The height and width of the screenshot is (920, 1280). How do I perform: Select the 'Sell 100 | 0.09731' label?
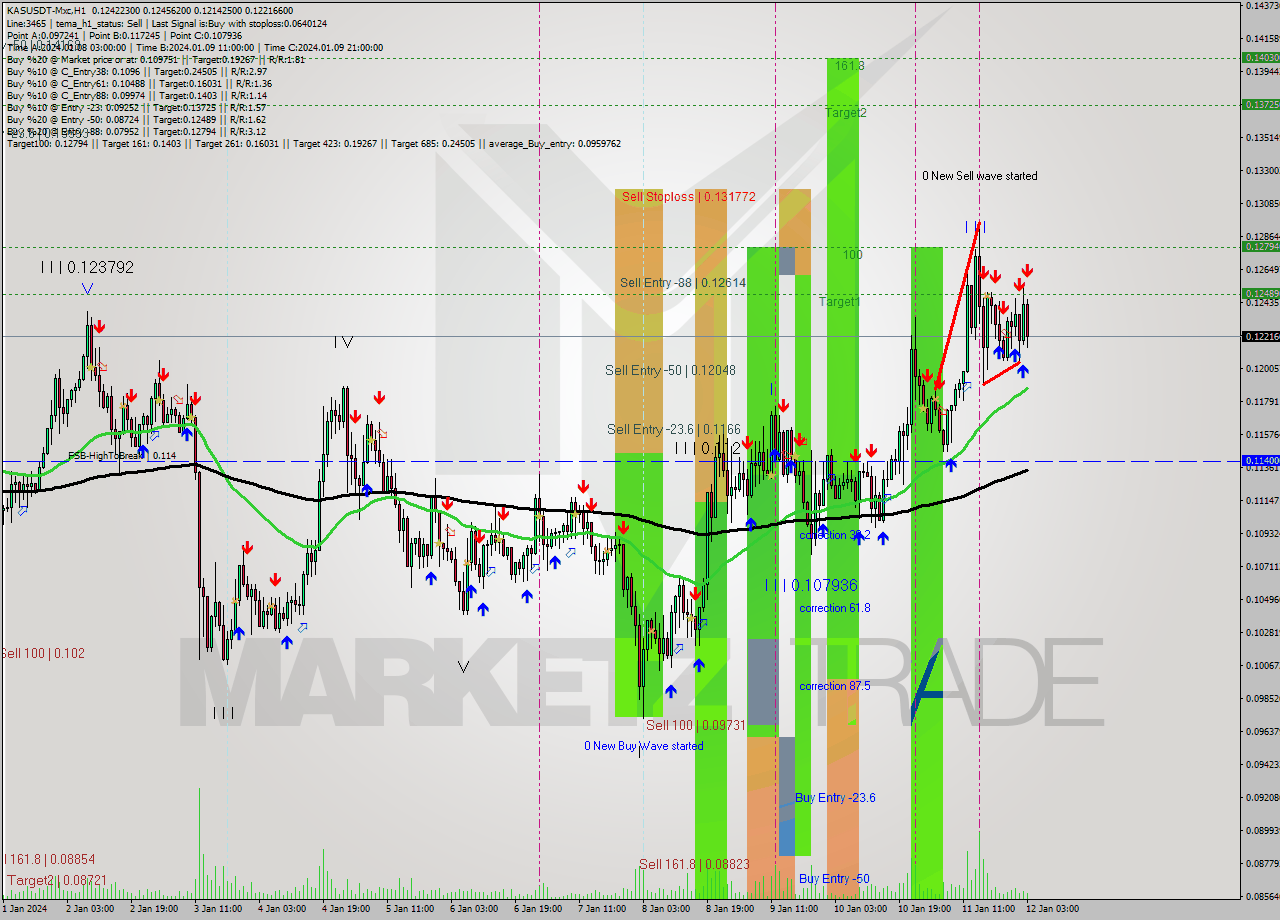696,725
